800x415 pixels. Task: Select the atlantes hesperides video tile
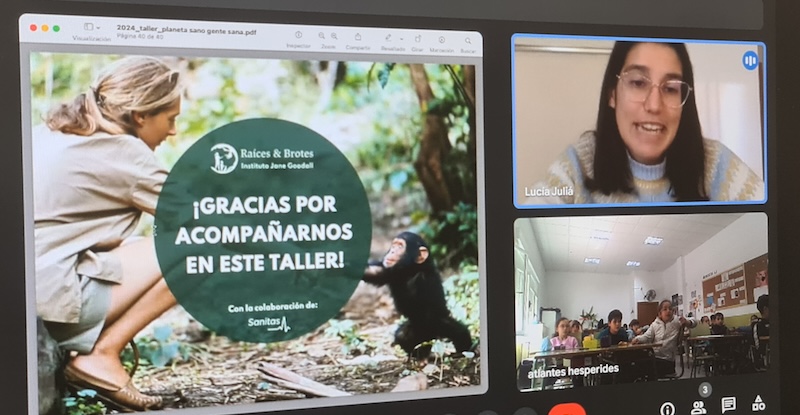pos(641,300)
